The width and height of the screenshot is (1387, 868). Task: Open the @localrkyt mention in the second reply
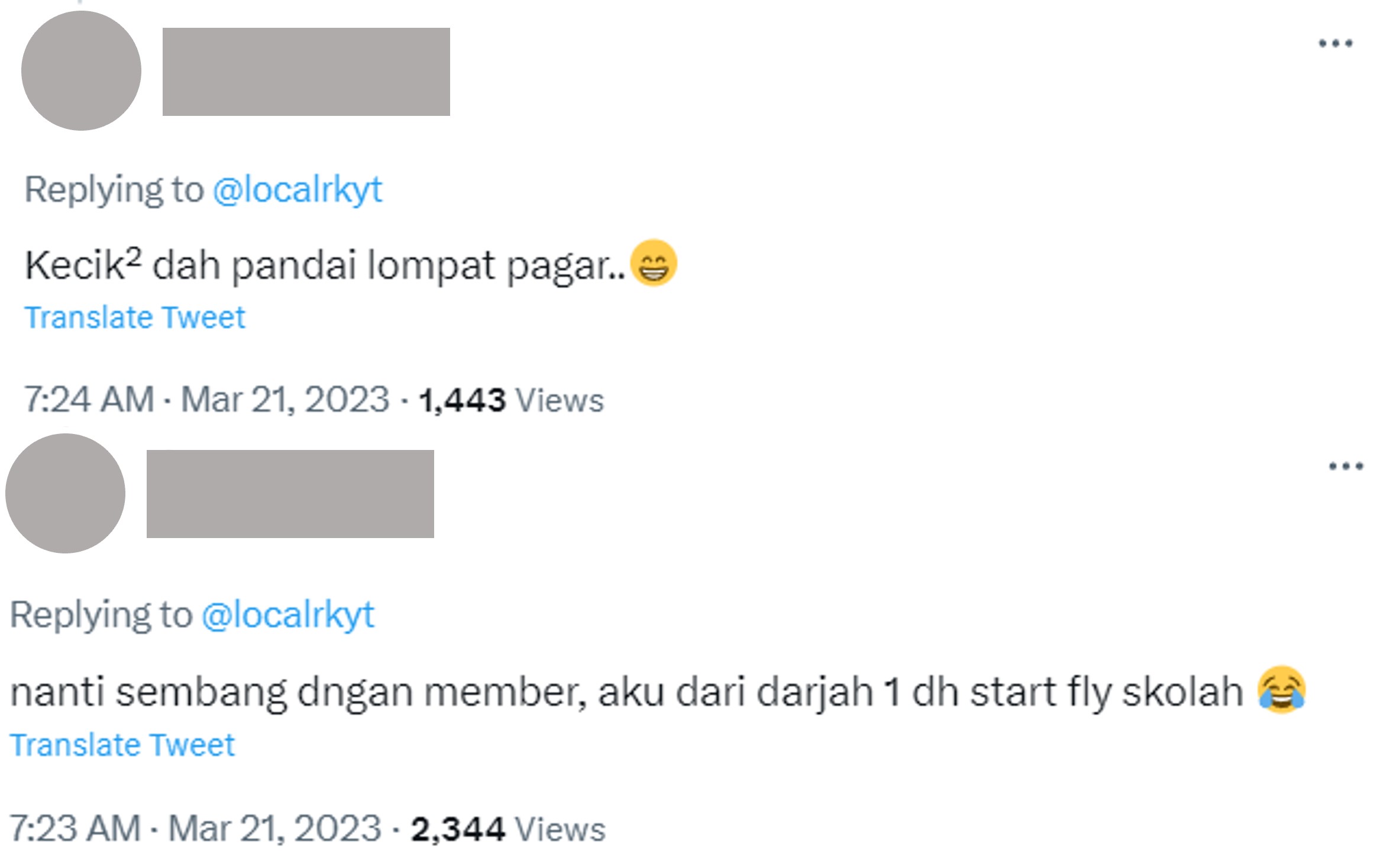point(288,616)
